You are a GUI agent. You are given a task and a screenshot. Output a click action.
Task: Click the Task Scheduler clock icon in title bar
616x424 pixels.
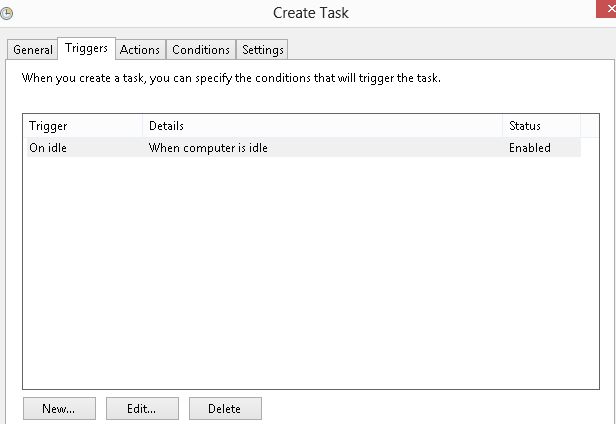point(7,13)
